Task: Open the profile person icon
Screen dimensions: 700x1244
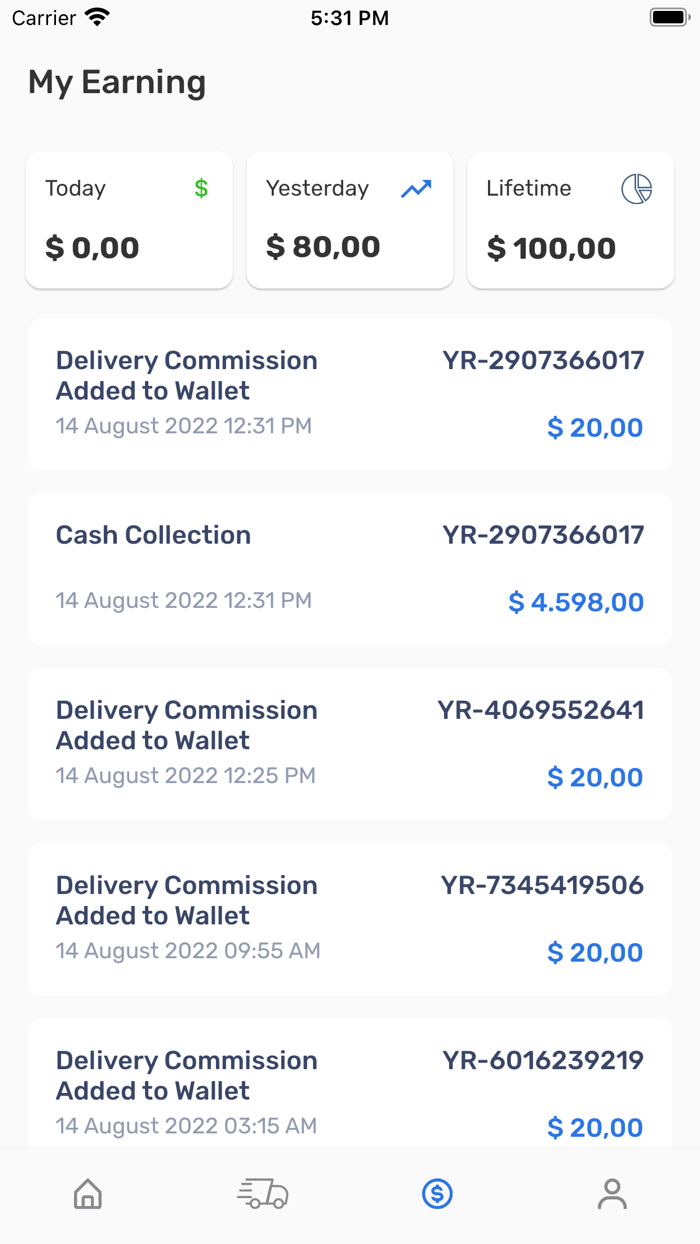Action: [612, 1193]
